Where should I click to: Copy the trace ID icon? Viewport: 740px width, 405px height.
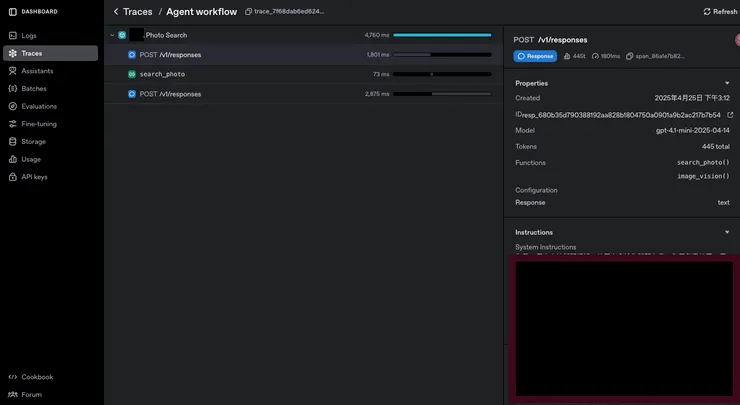(x=248, y=12)
